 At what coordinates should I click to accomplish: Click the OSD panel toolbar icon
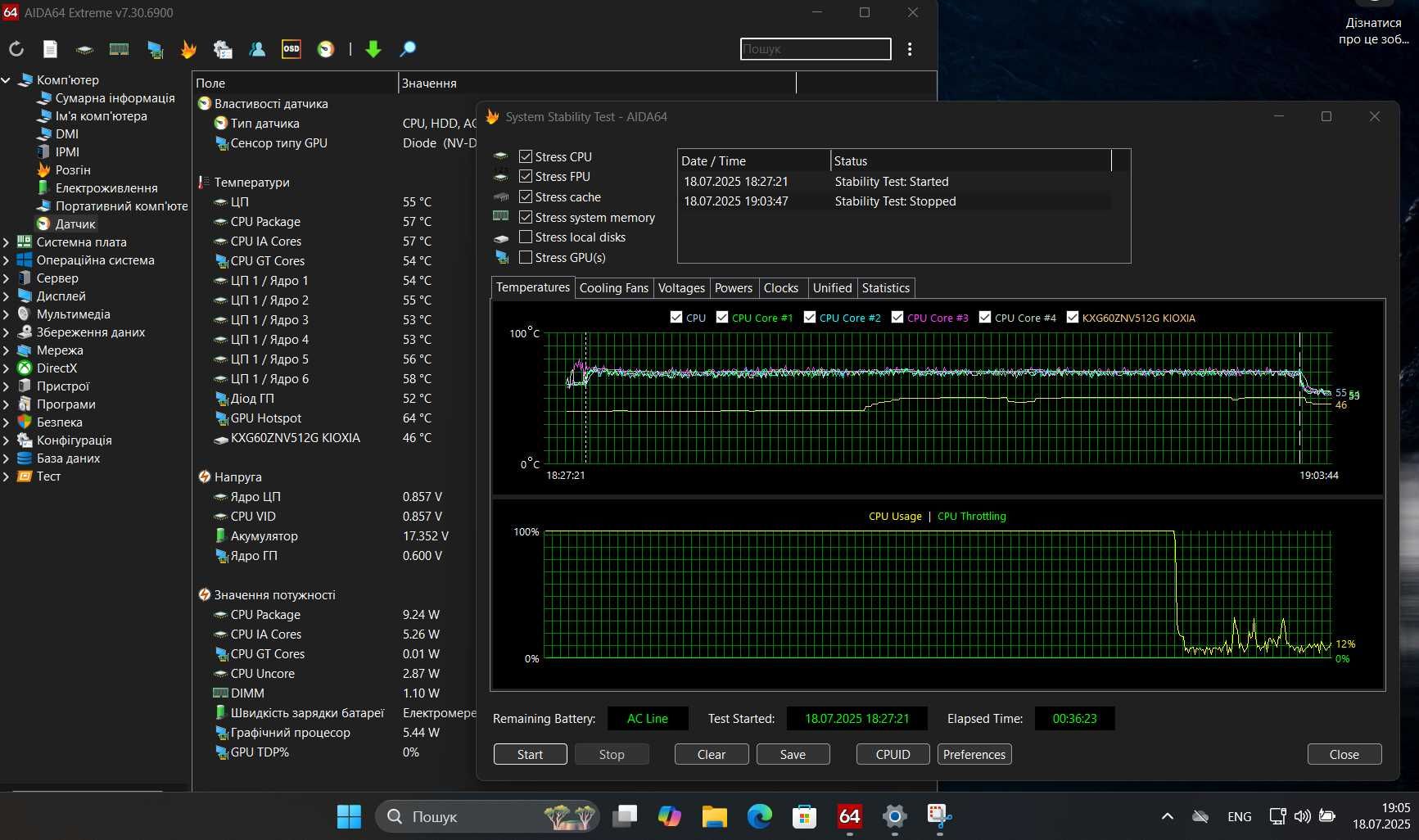[x=291, y=49]
